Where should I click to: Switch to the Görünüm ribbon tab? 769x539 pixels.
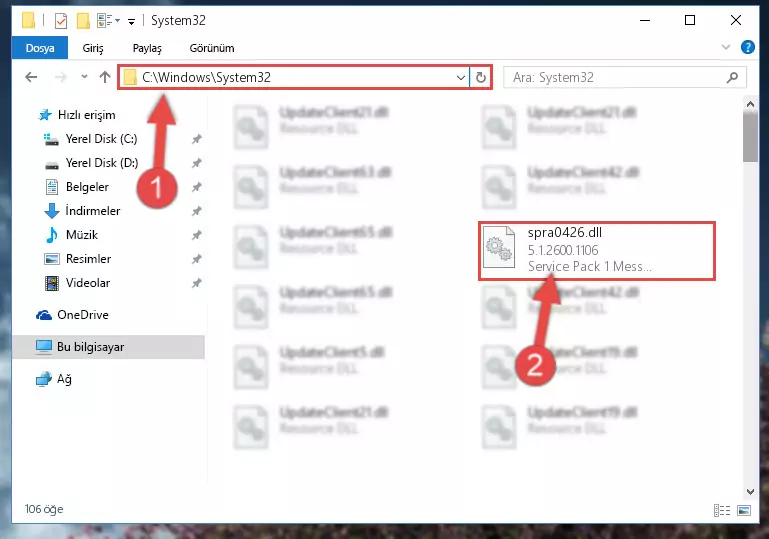pos(212,48)
